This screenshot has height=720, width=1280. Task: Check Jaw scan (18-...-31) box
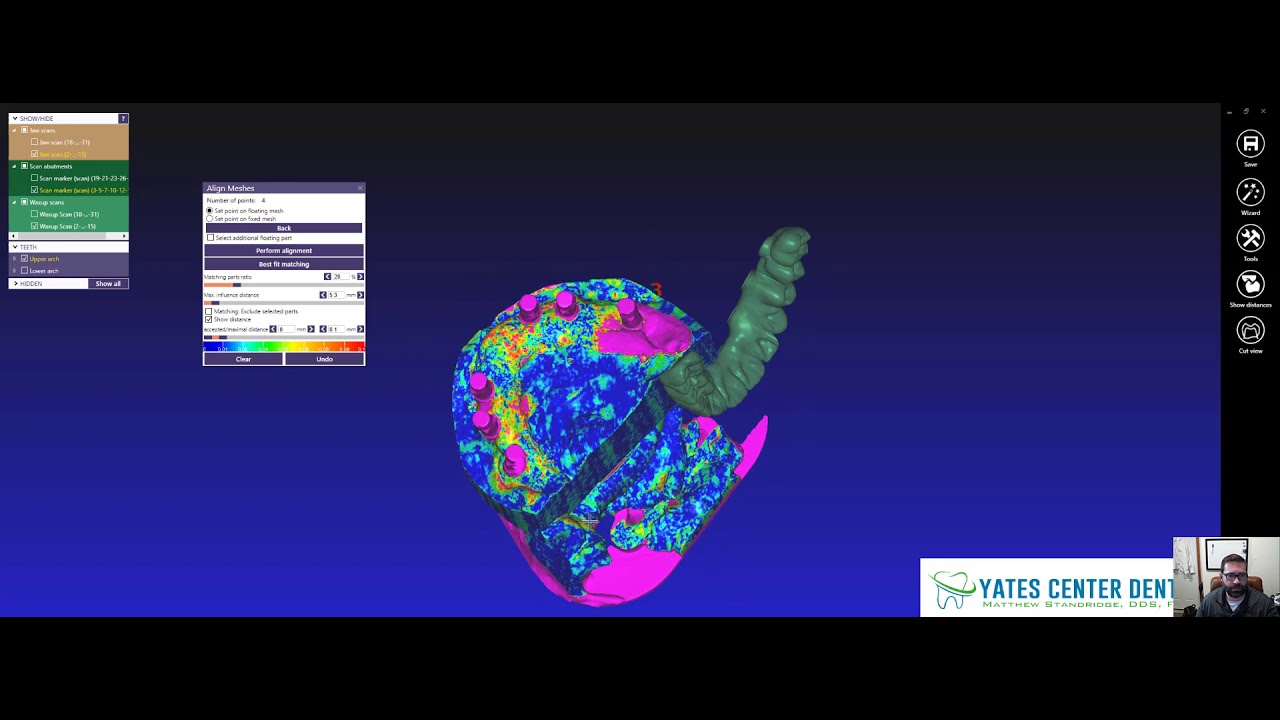[34, 142]
